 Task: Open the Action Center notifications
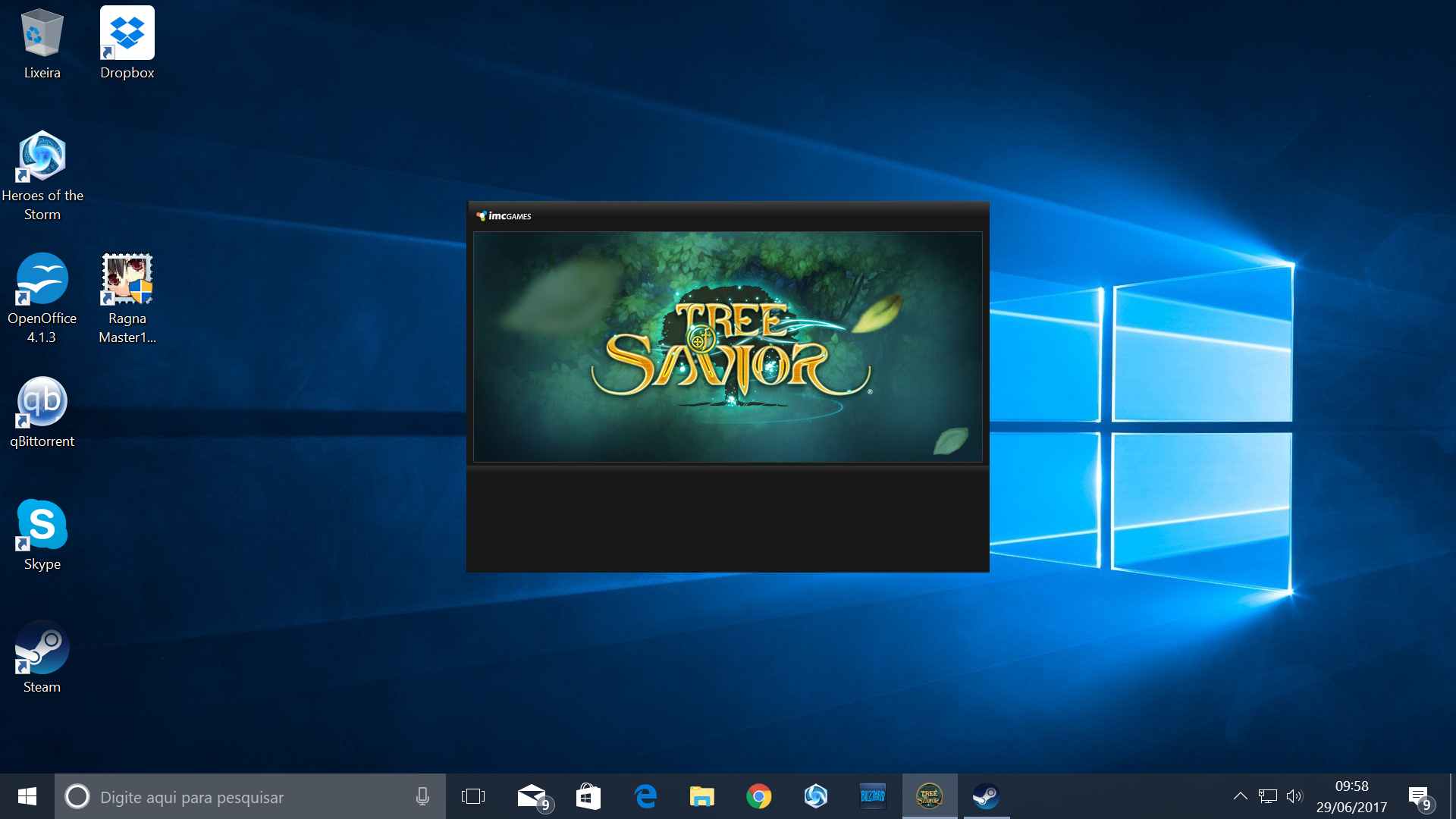click(x=1419, y=796)
